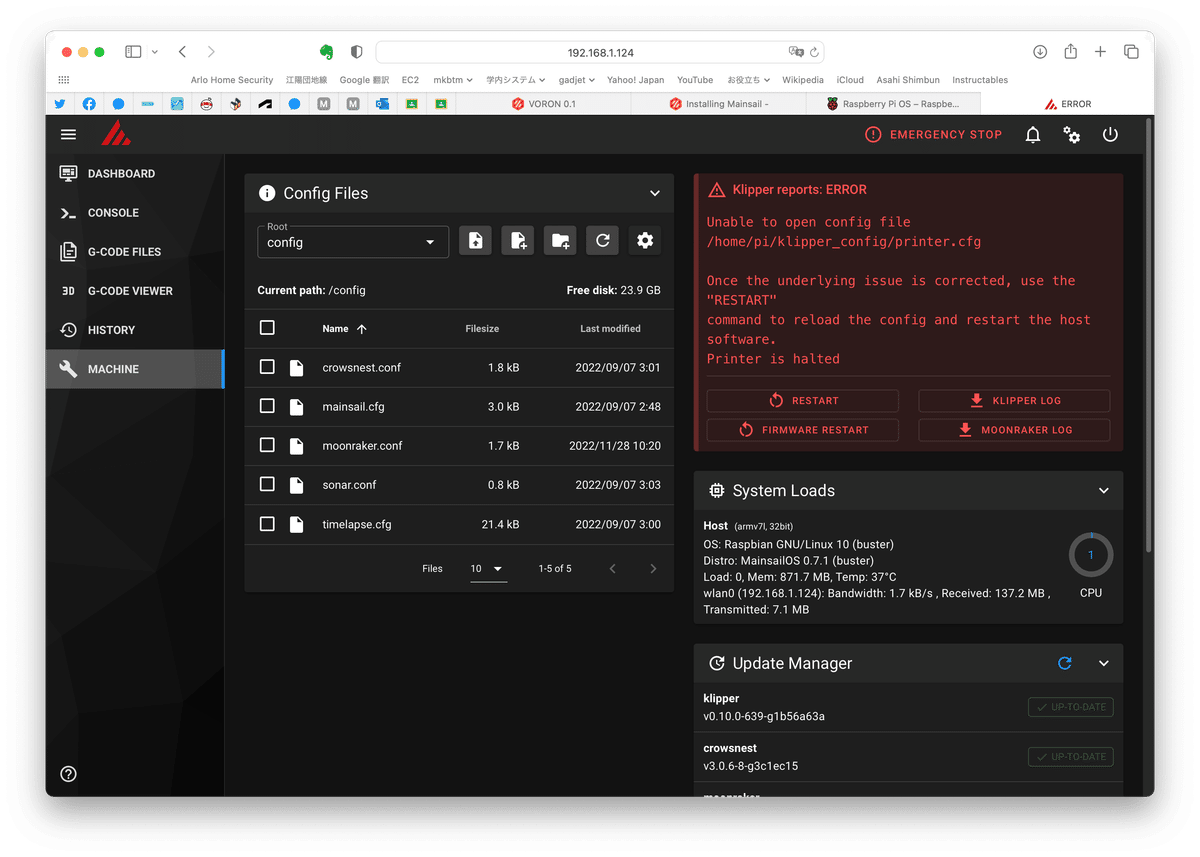The height and width of the screenshot is (857, 1200).
Task: Click the klipper UP-TO-DATE button
Action: point(1071,707)
